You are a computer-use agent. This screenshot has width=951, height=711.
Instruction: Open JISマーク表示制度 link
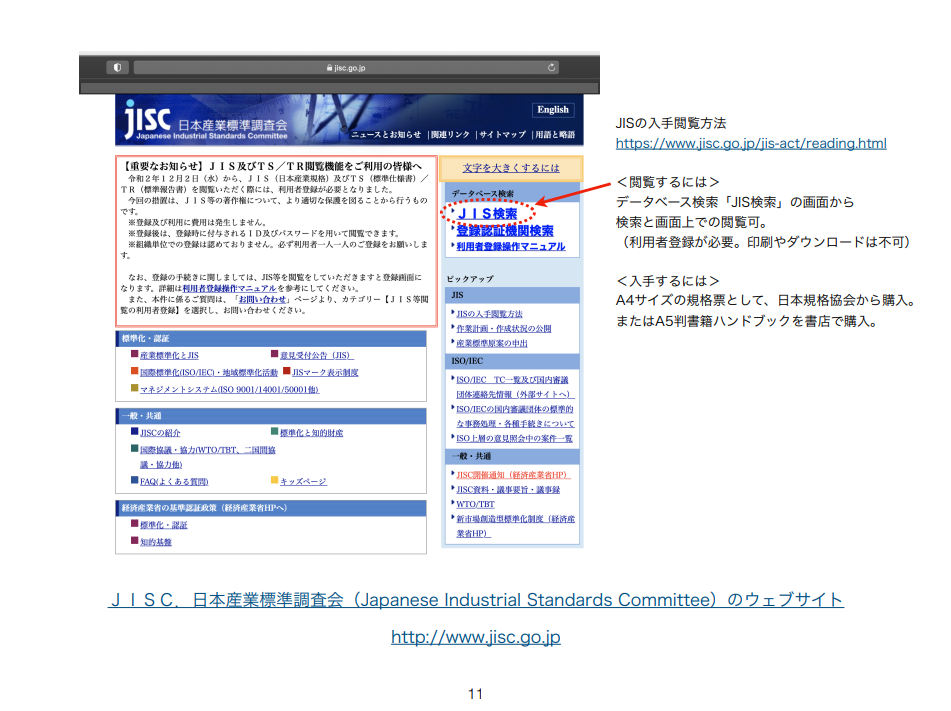pyautogui.click(x=325, y=372)
